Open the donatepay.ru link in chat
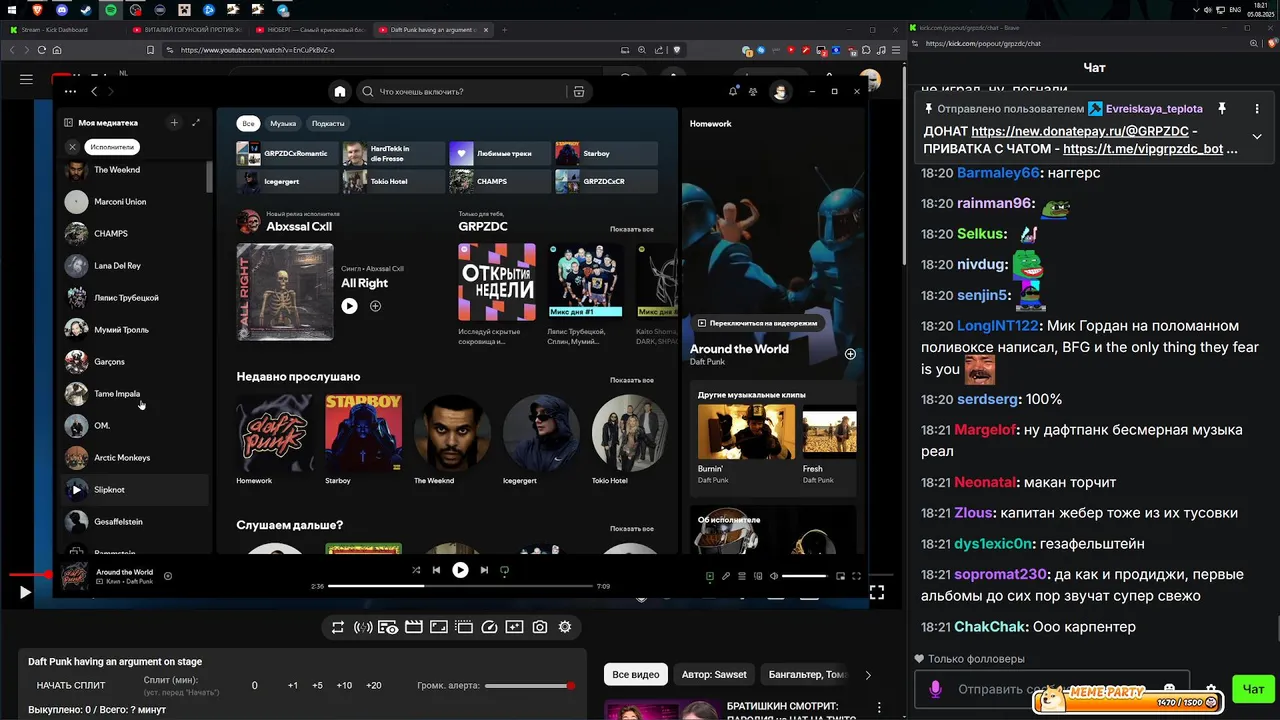1280x720 pixels. (x=1079, y=131)
